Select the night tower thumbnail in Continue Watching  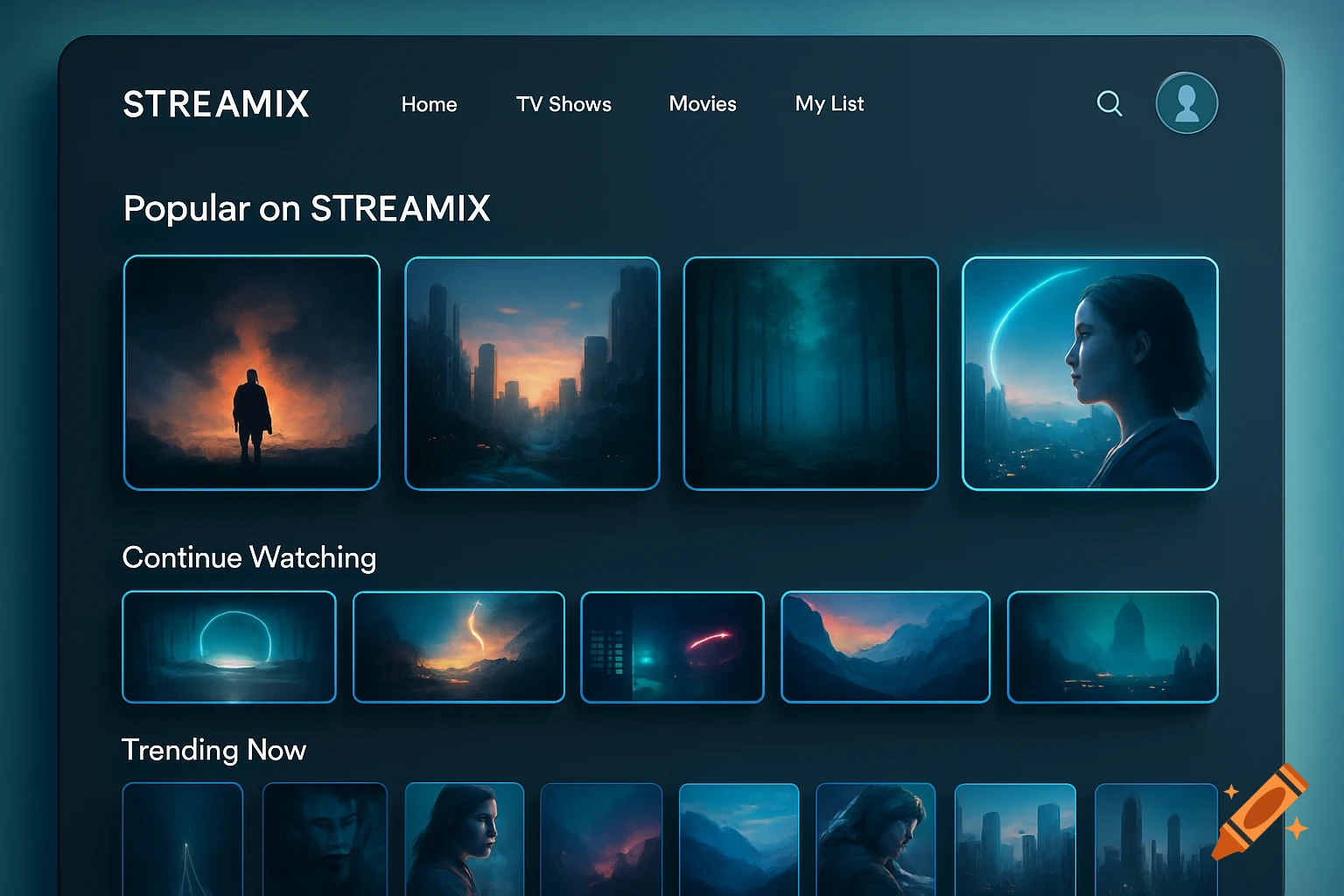tap(1112, 647)
